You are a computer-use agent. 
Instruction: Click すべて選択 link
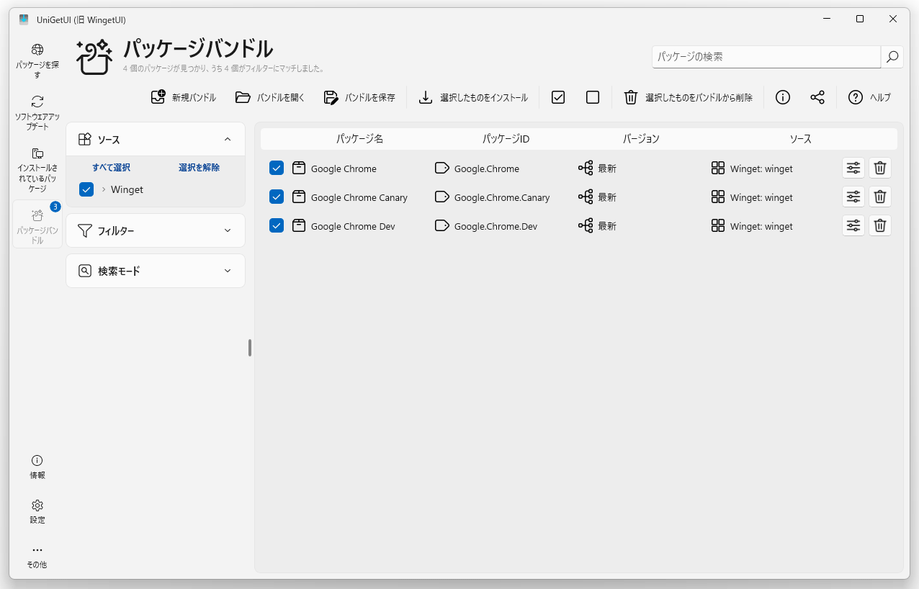(111, 168)
